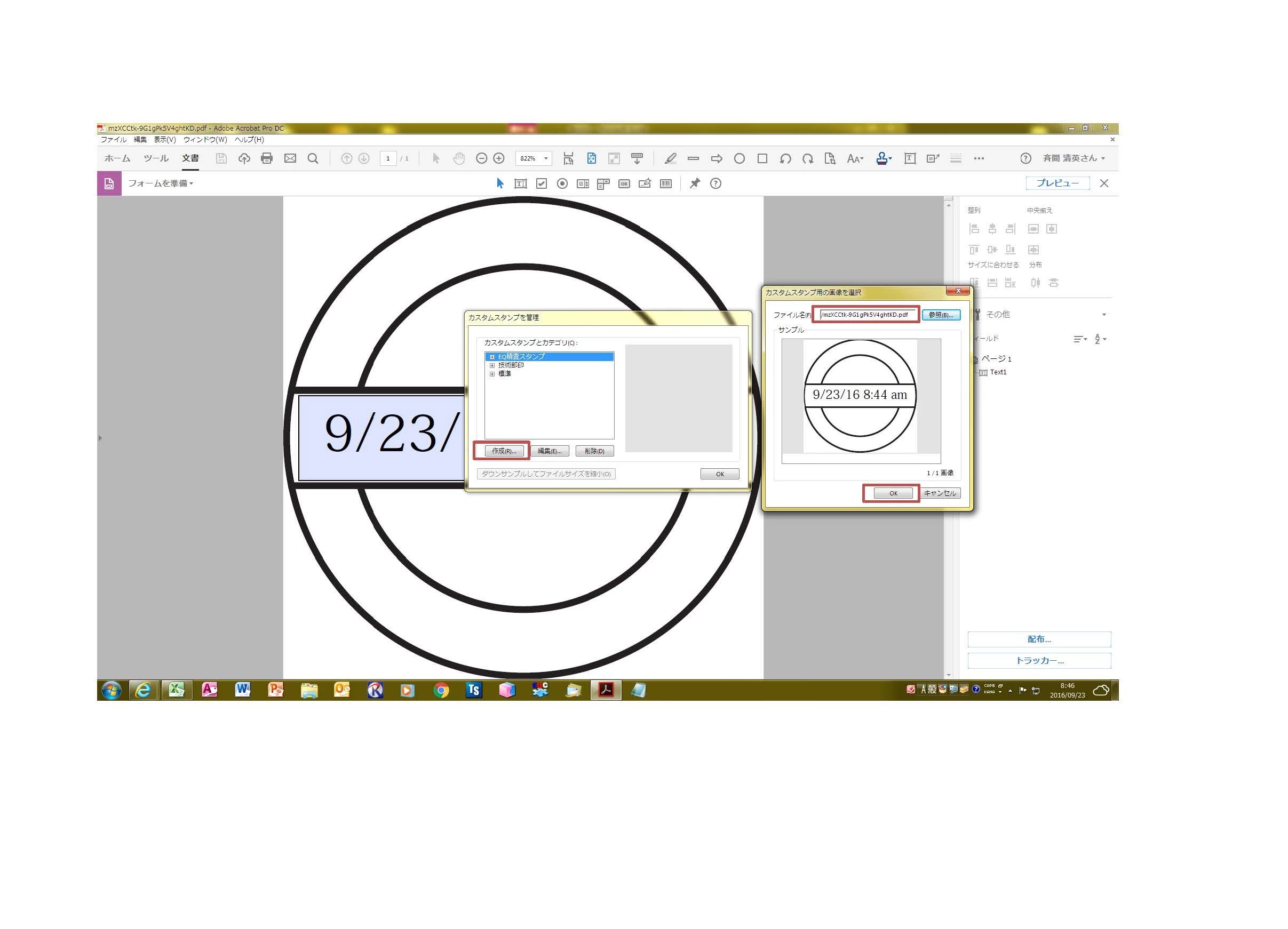
Task: Open the フォームを準備 dropdown
Action: 160,183
